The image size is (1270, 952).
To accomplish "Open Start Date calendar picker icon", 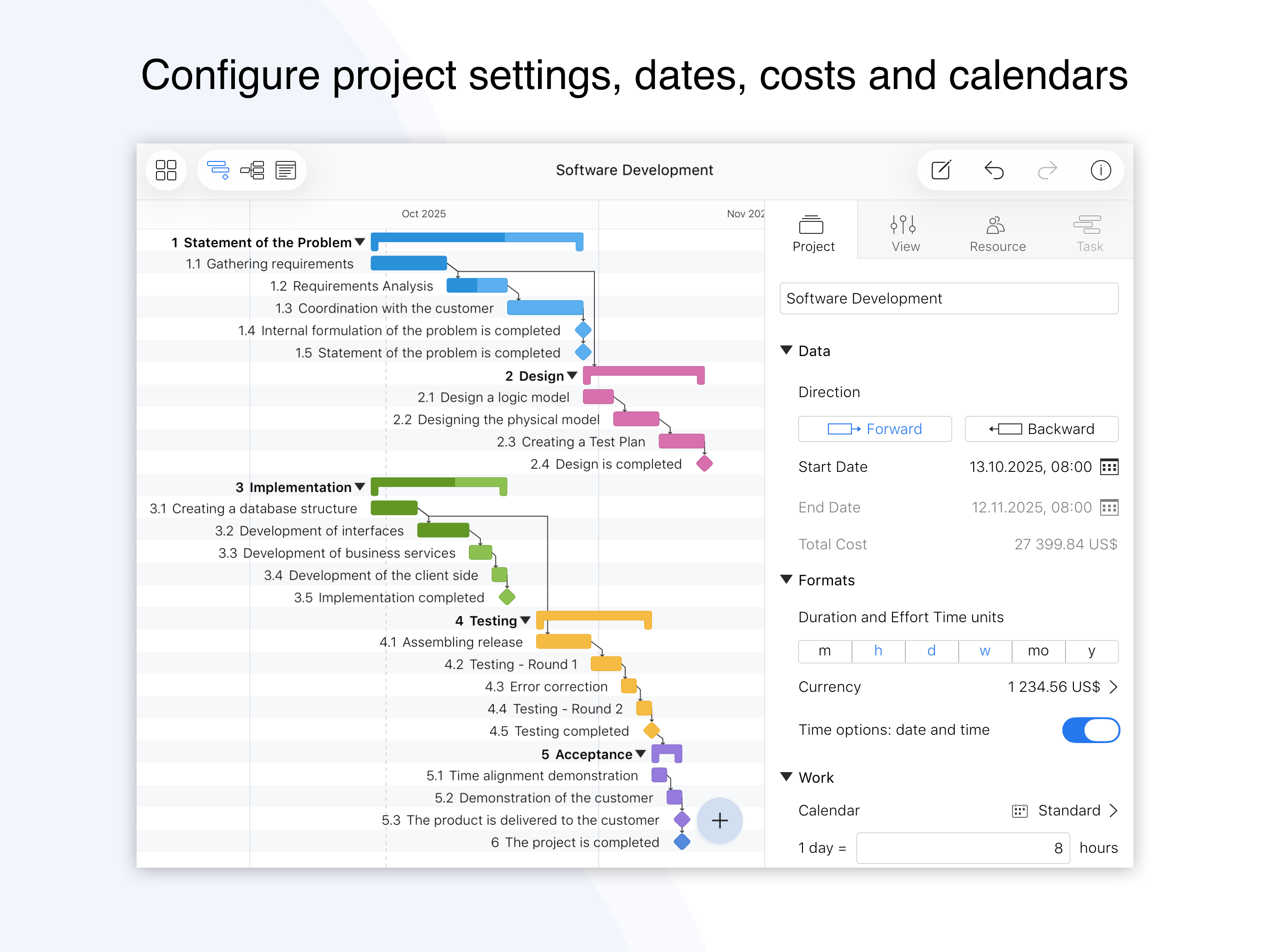I will (x=1108, y=466).
